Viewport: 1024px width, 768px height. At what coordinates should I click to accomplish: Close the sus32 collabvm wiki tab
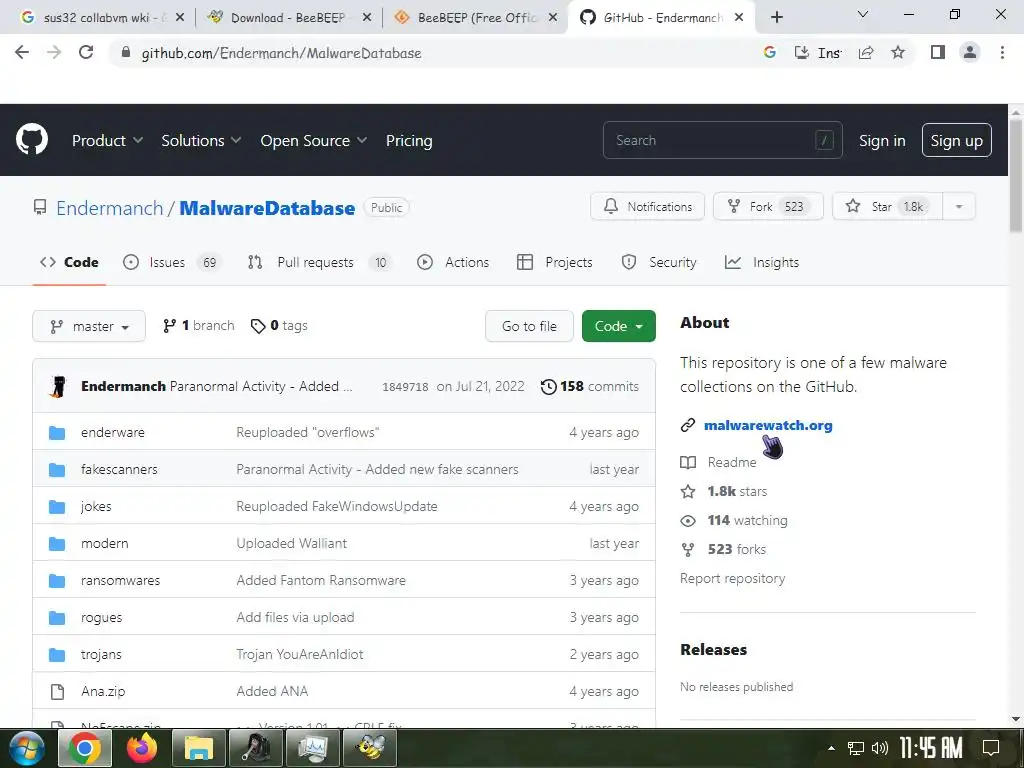click(180, 17)
